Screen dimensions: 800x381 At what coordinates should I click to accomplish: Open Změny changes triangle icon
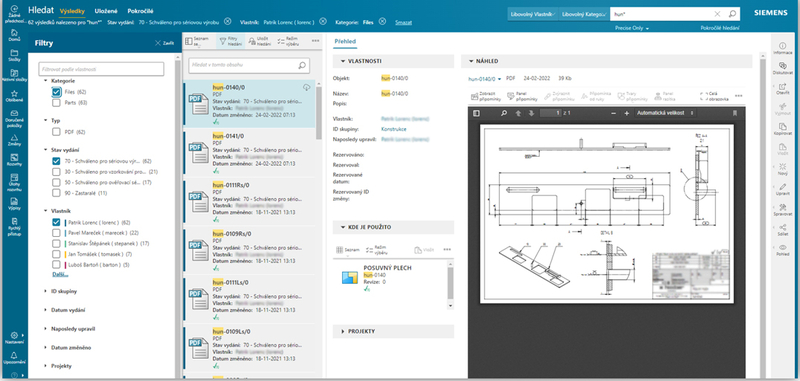14,140
